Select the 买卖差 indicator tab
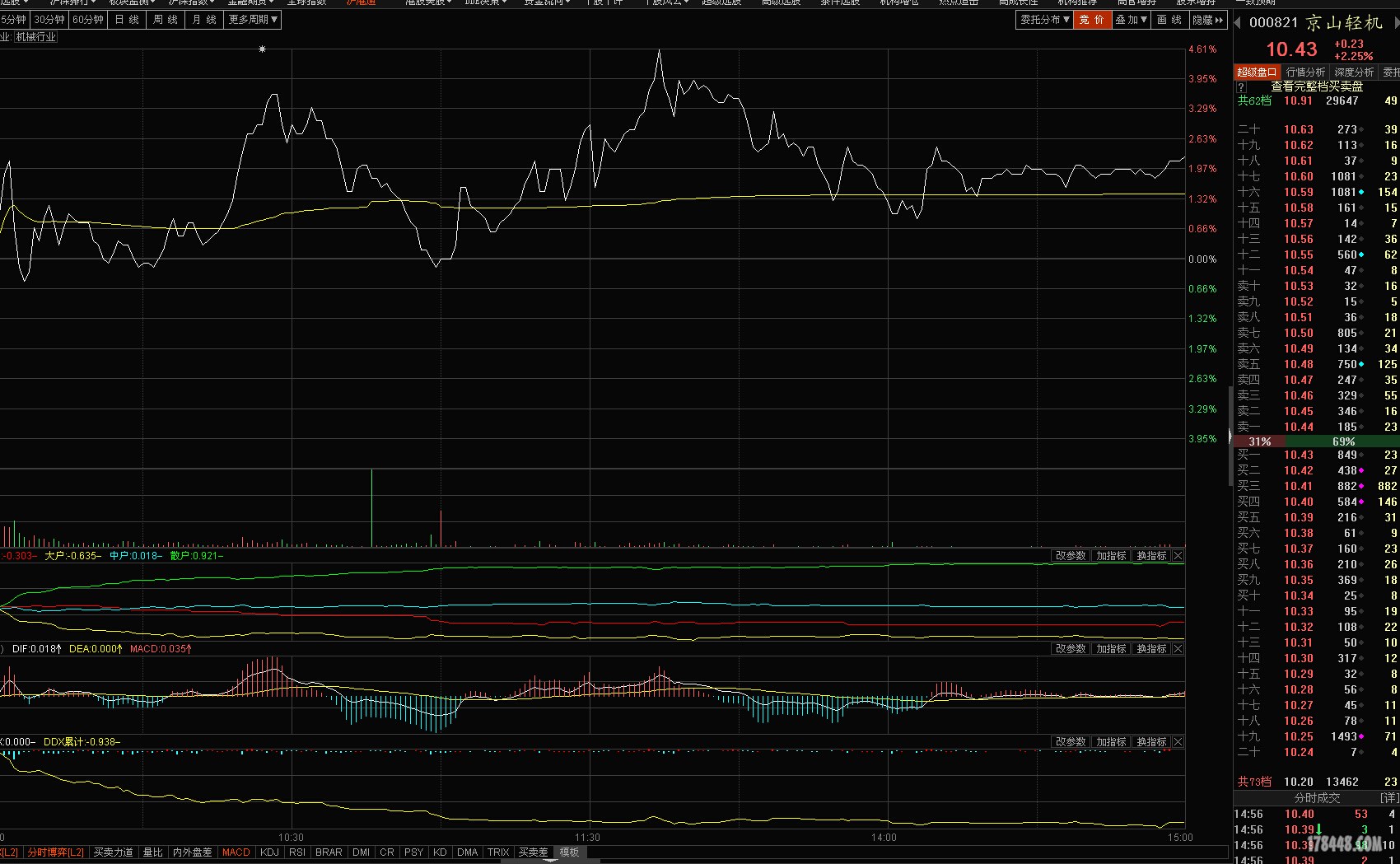Screen dimensions: 1400x864 coord(533,852)
